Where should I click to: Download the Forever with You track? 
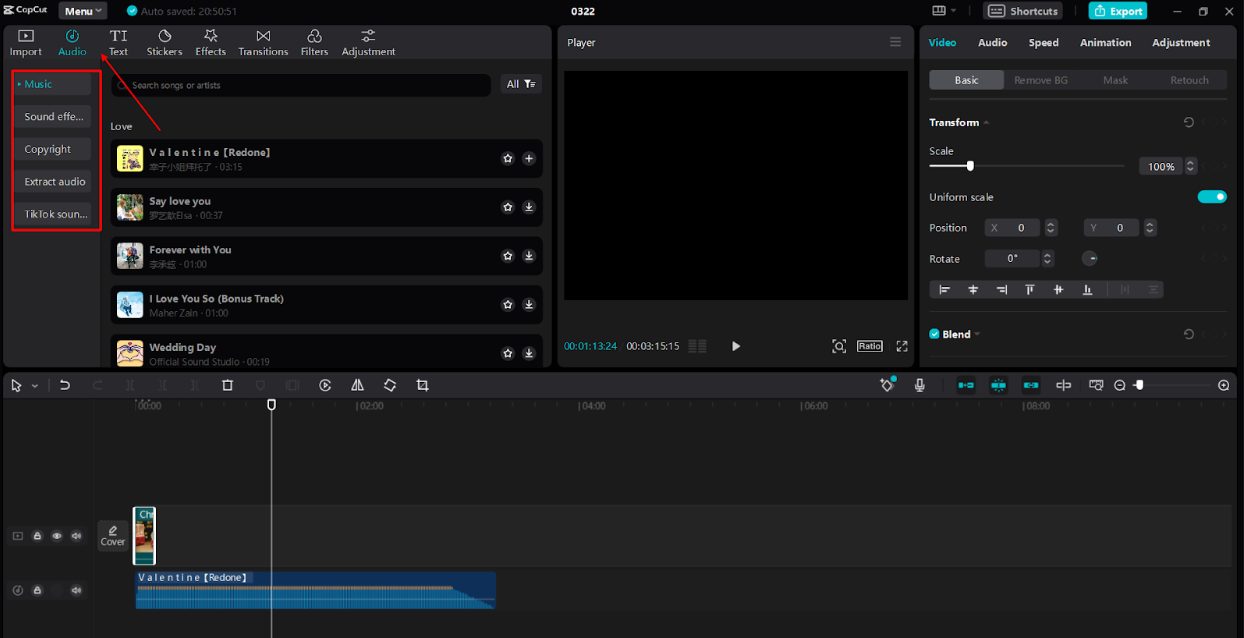pyautogui.click(x=529, y=256)
